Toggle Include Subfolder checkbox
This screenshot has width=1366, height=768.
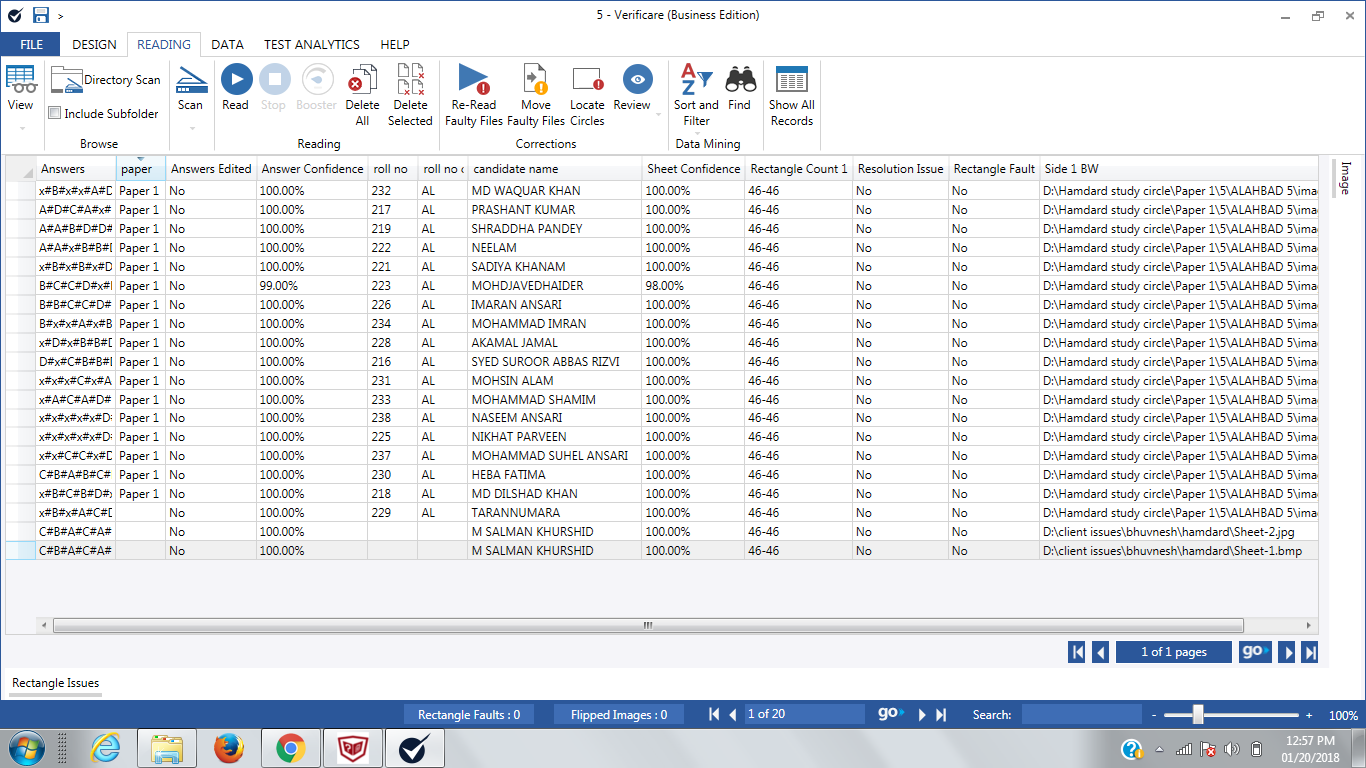55,113
